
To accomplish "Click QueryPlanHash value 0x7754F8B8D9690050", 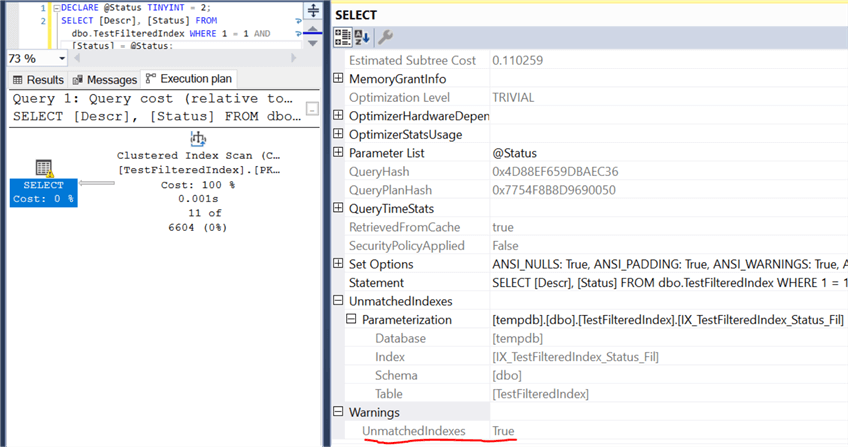I will tap(554, 190).
